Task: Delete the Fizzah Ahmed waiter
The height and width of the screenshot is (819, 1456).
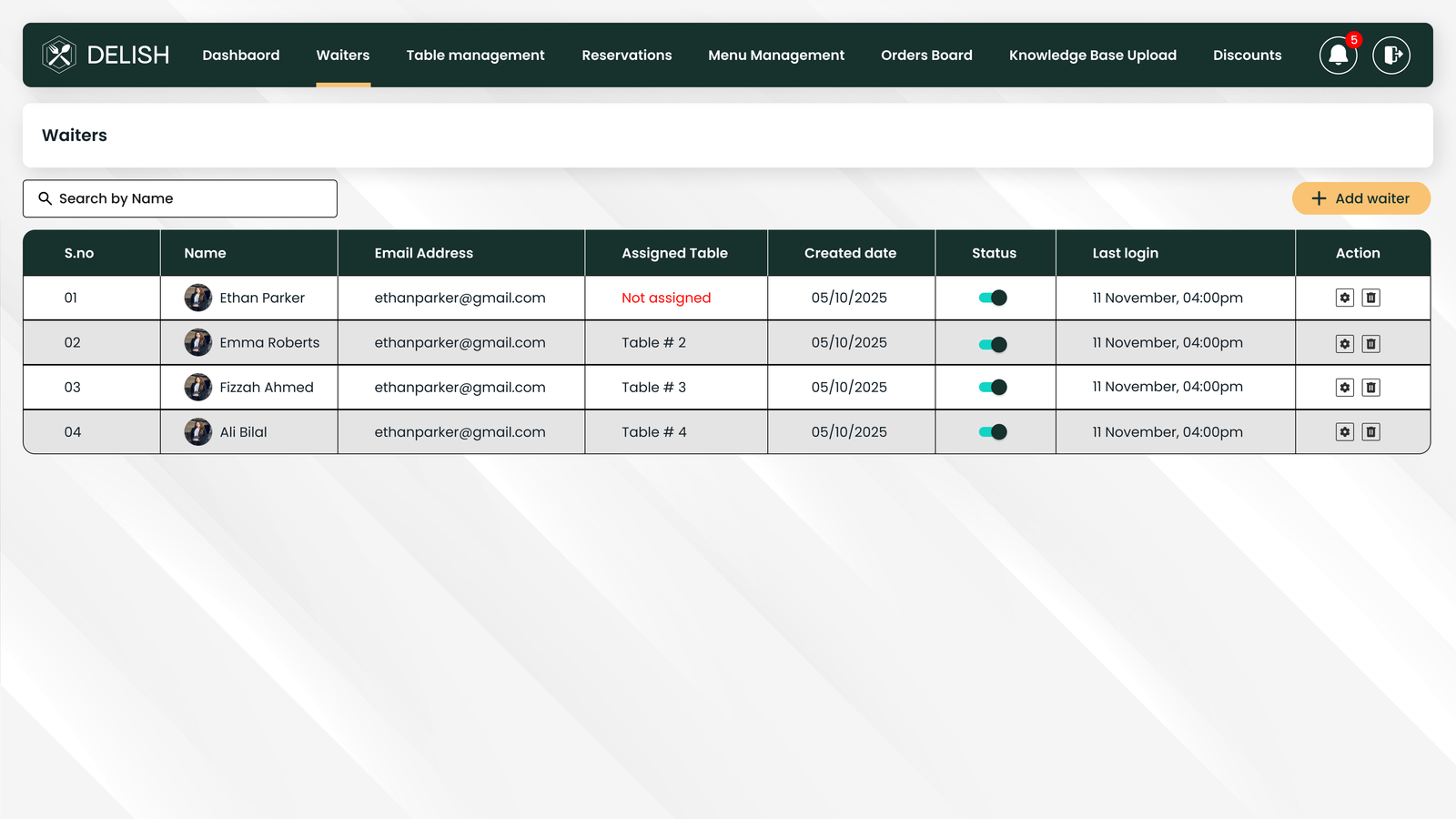Action: click(x=1371, y=388)
